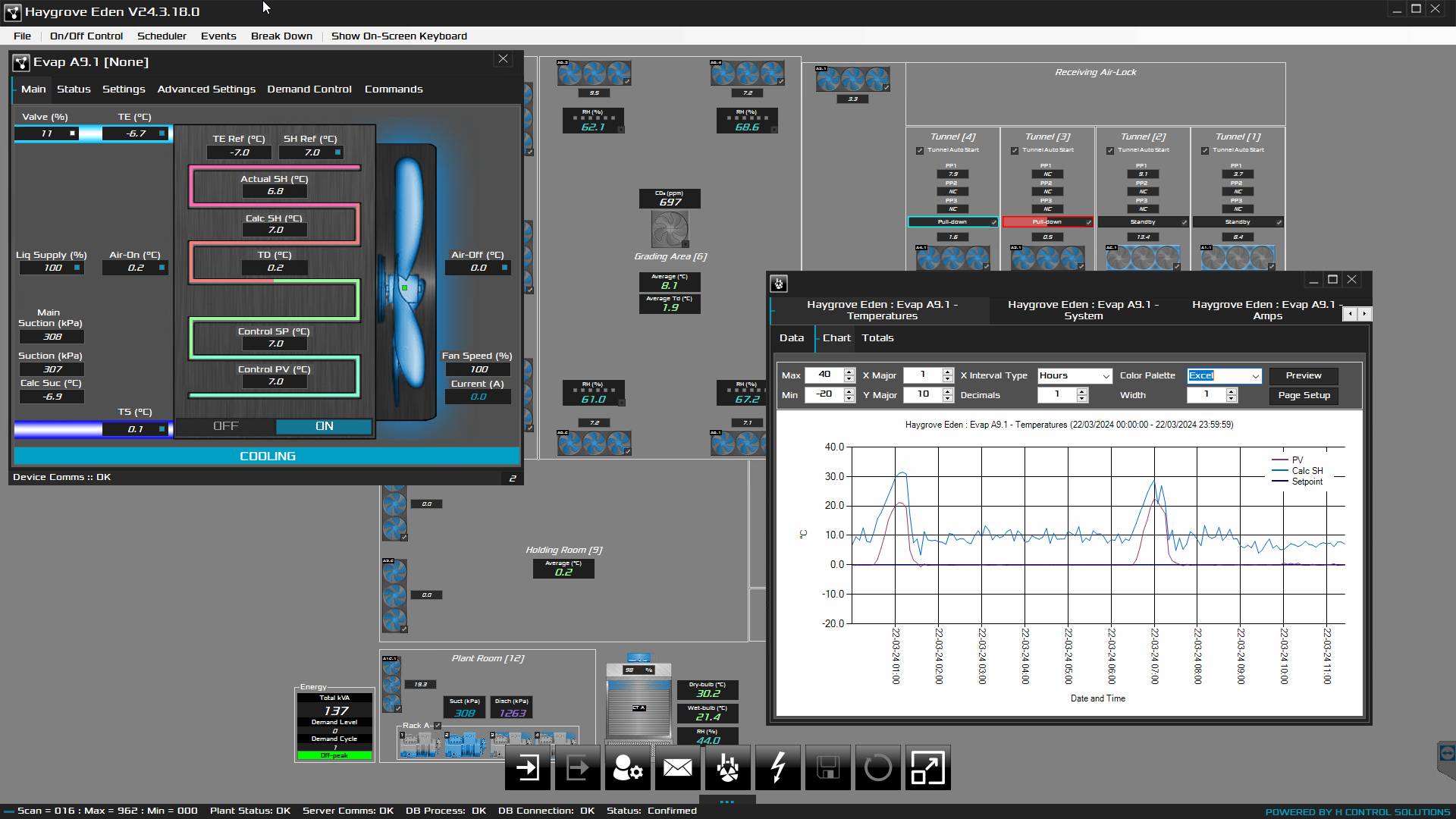Toggle Tunnel [4] Tunnel Auto Start checkbox

pyautogui.click(x=920, y=150)
